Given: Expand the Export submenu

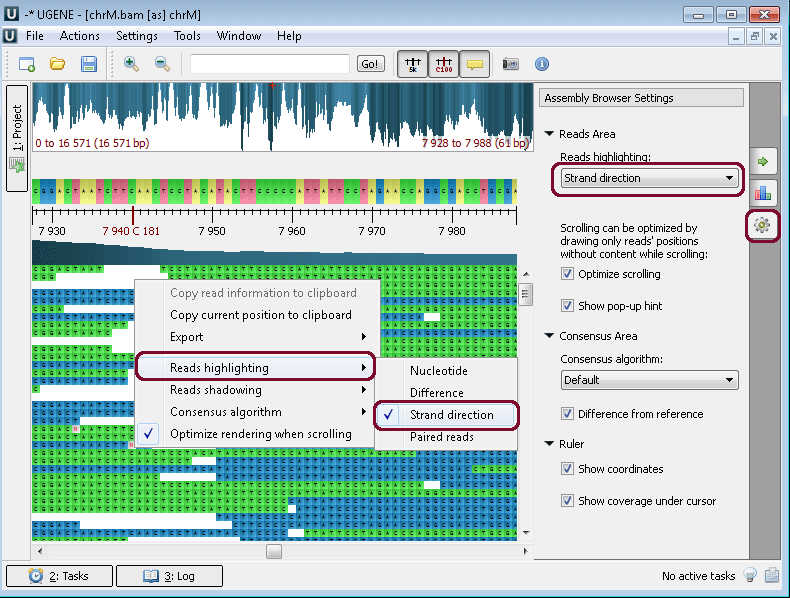Looking at the screenshot, I should click(x=255, y=337).
